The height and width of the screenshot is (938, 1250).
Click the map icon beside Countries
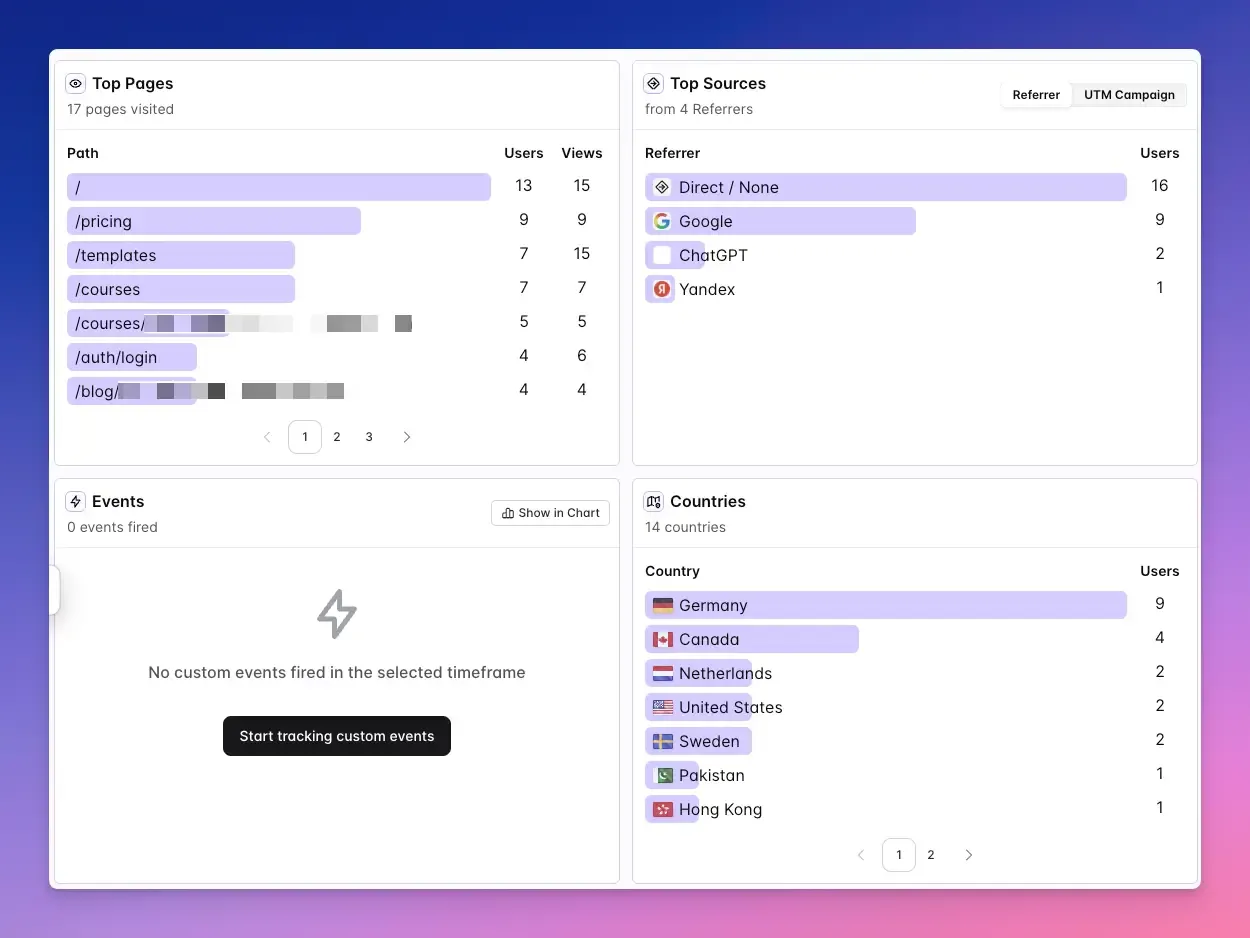point(654,502)
